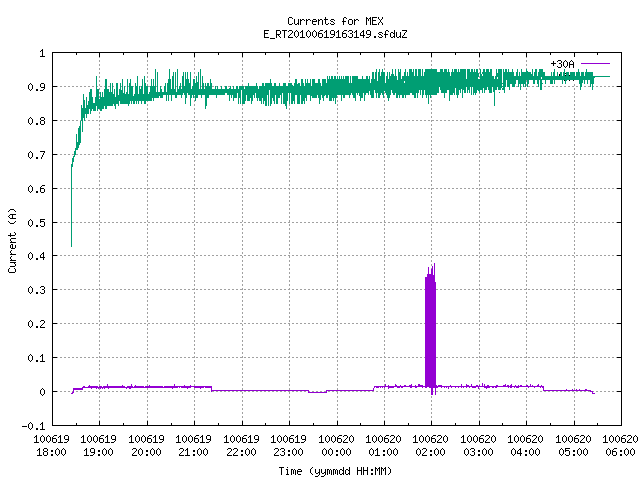The height and width of the screenshot is (480, 640).
Task: Click the x-axis label 100619 22:00
Action: coord(242,446)
